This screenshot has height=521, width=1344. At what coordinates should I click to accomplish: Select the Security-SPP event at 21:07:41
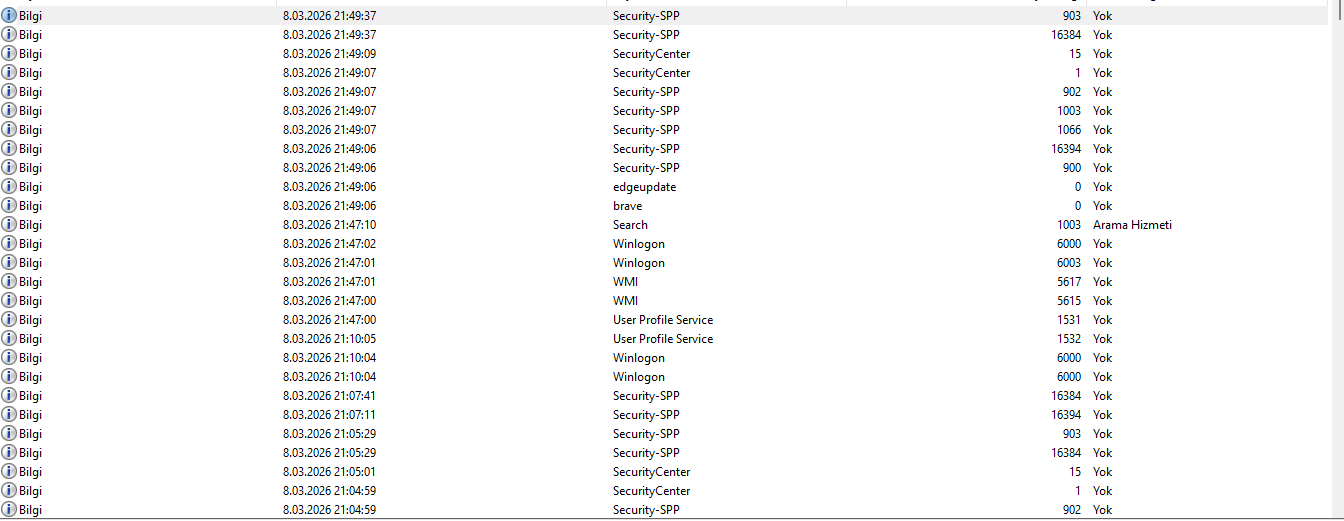(x=664, y=396)
